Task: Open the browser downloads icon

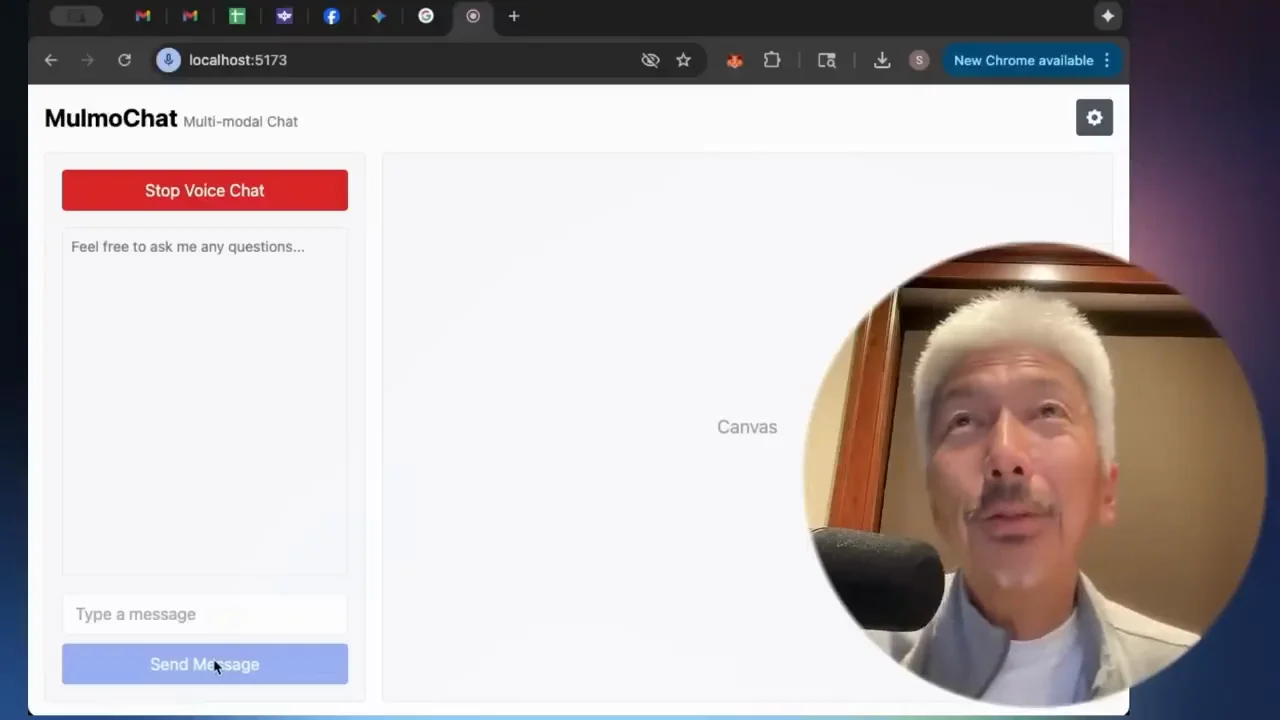Action: click(x=882, y=60)
